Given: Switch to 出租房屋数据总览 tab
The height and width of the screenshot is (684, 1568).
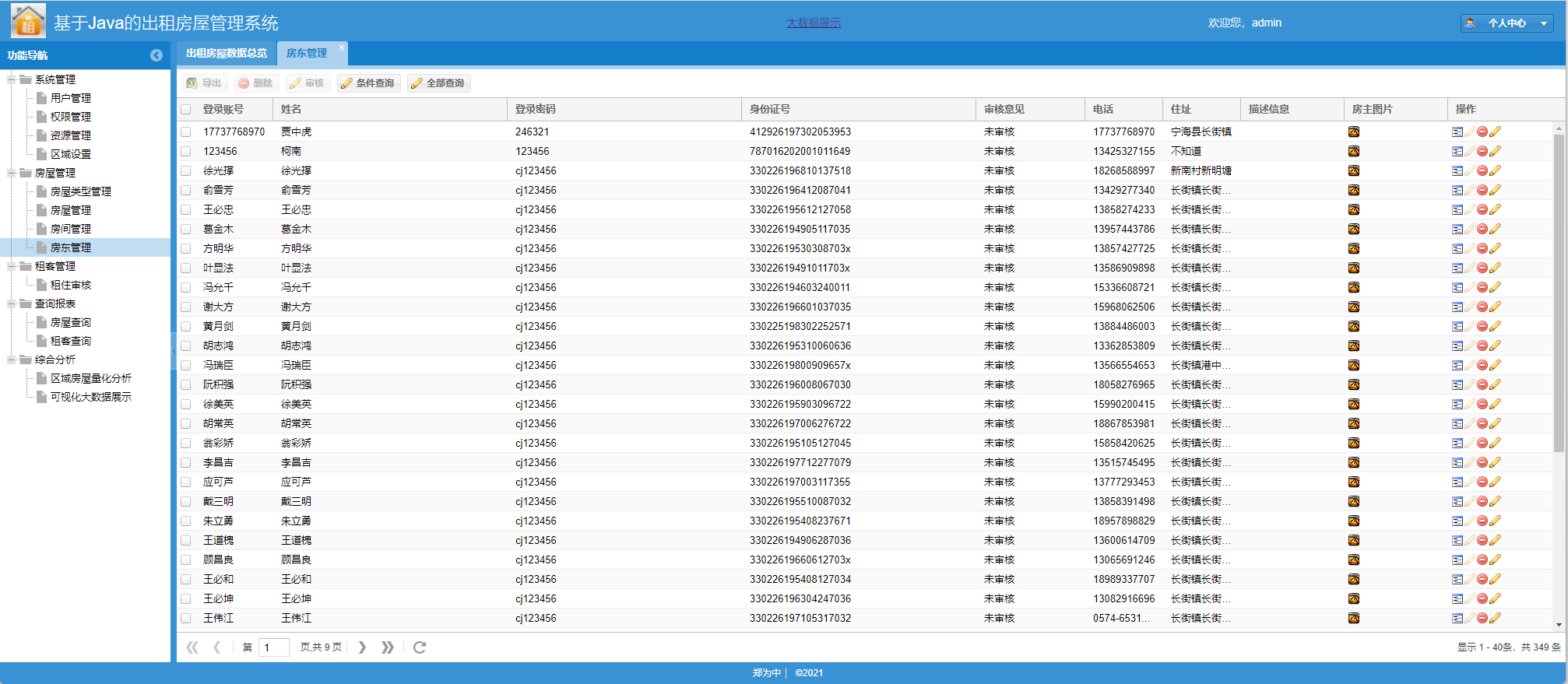Looking at the screenshot, I should click(227, 53).
